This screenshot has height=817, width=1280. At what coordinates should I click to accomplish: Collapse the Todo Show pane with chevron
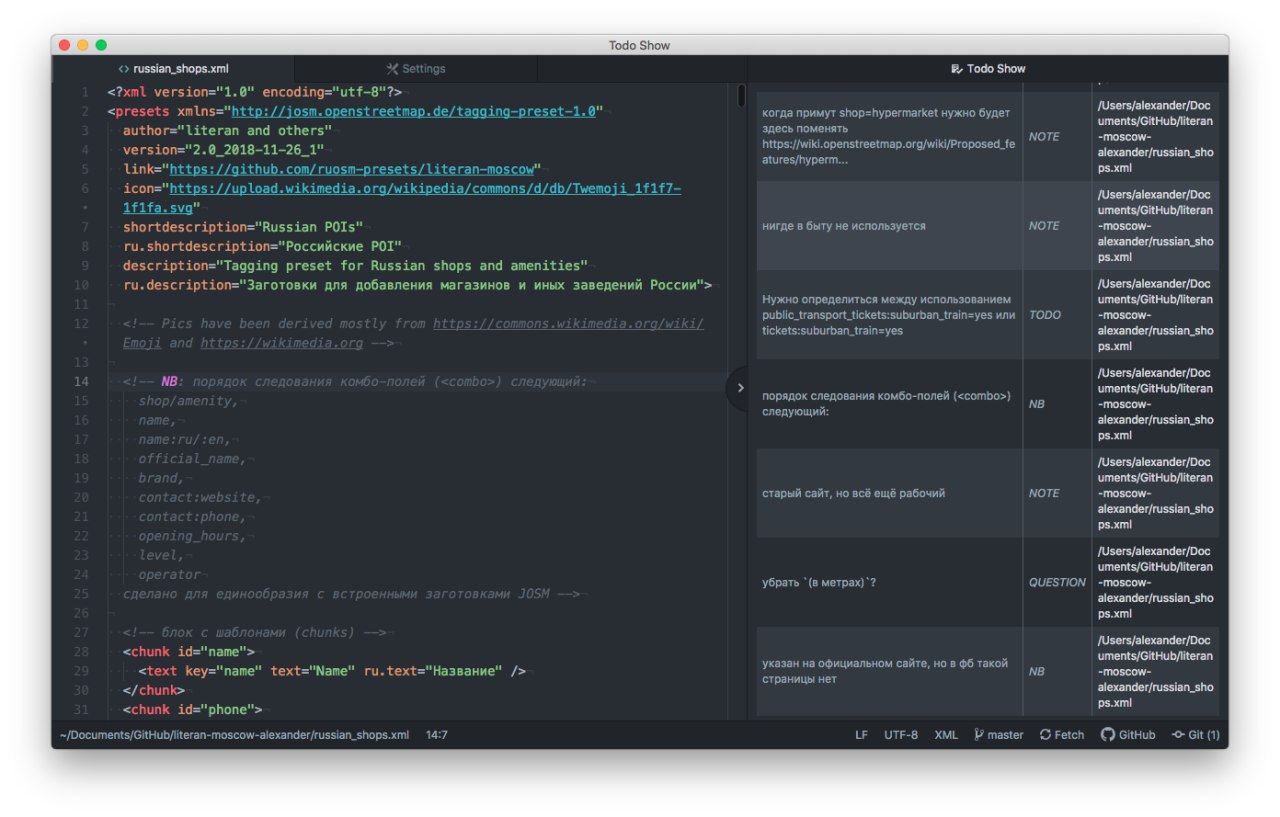[x=740, y=388]
